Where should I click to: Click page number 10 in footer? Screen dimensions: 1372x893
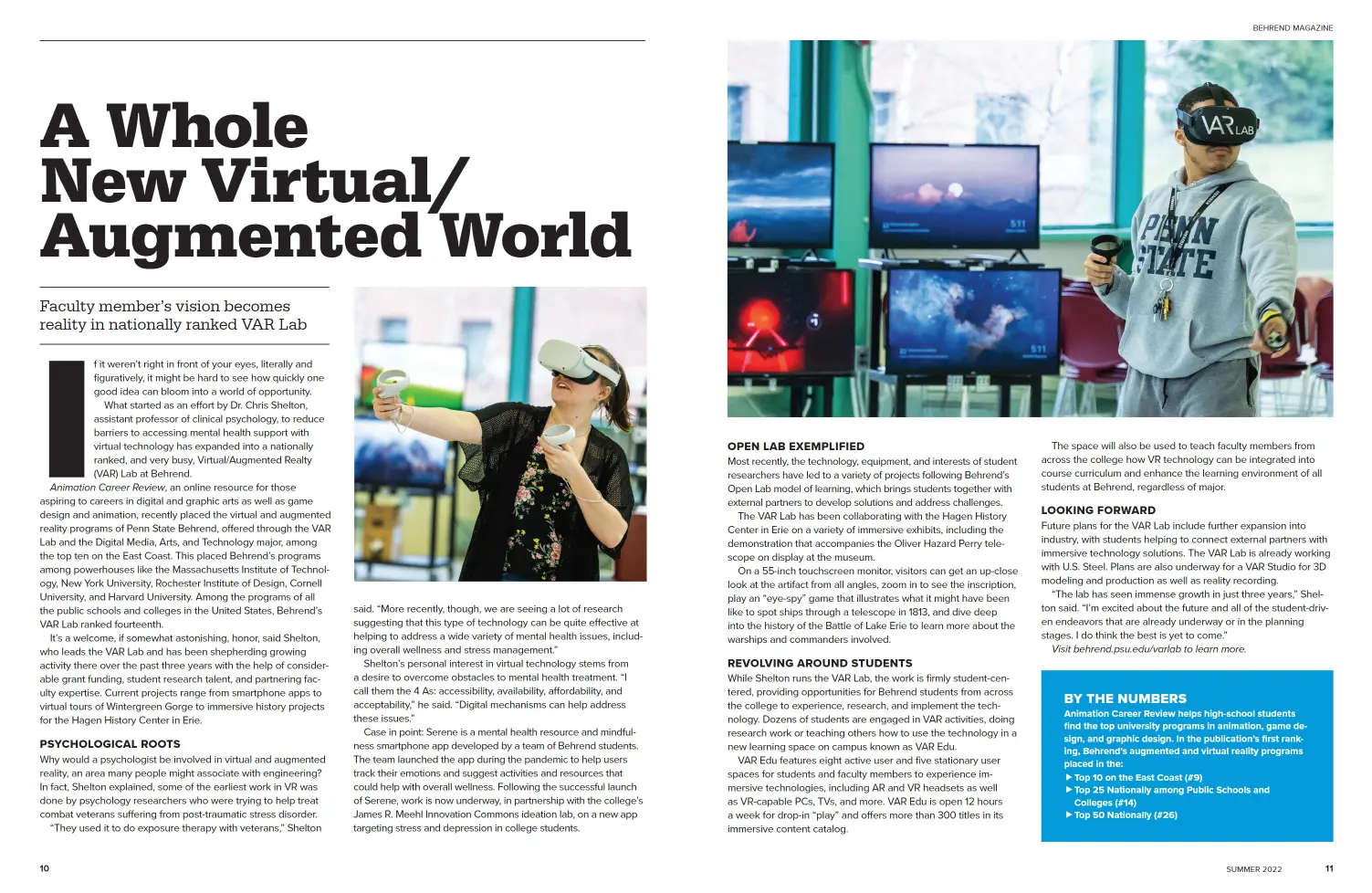coord(44,868)
